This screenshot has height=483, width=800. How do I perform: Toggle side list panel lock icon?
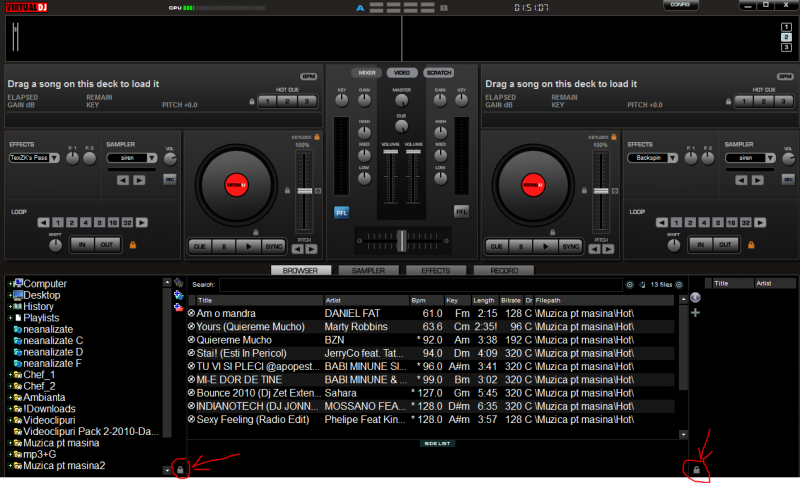(696, 470)
